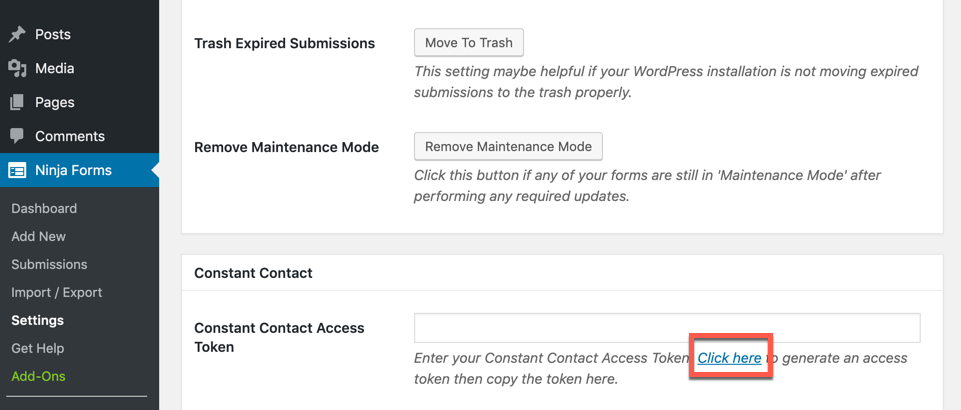
Task: Open the Posts menu
Action: pos(53,34)
